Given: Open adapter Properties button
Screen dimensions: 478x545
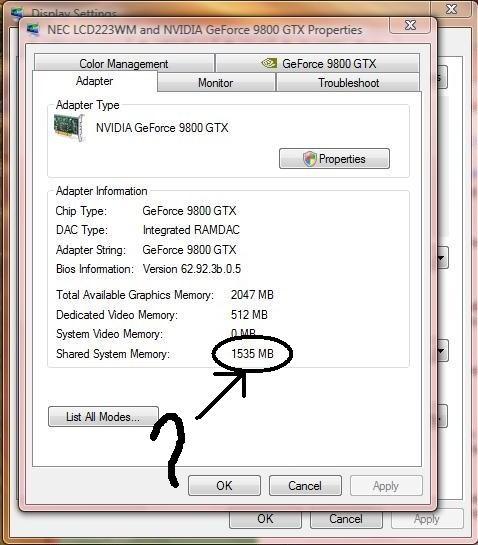Looking at the screenshot, I should (x=334, y=159).
